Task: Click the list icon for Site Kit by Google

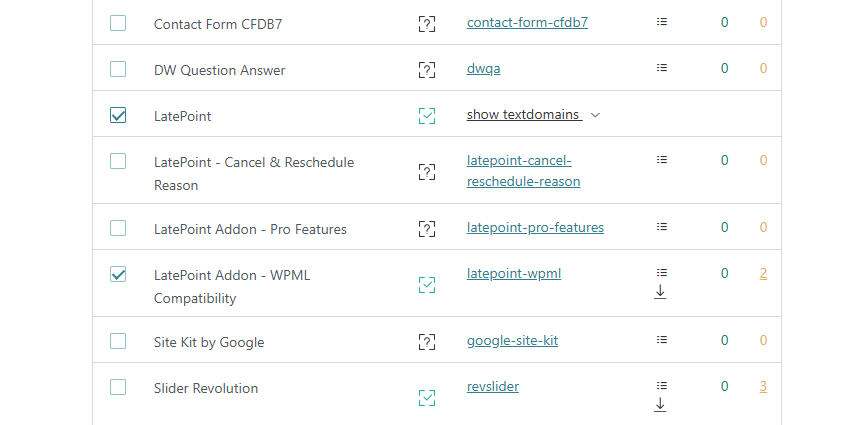Action: (661, 340)
